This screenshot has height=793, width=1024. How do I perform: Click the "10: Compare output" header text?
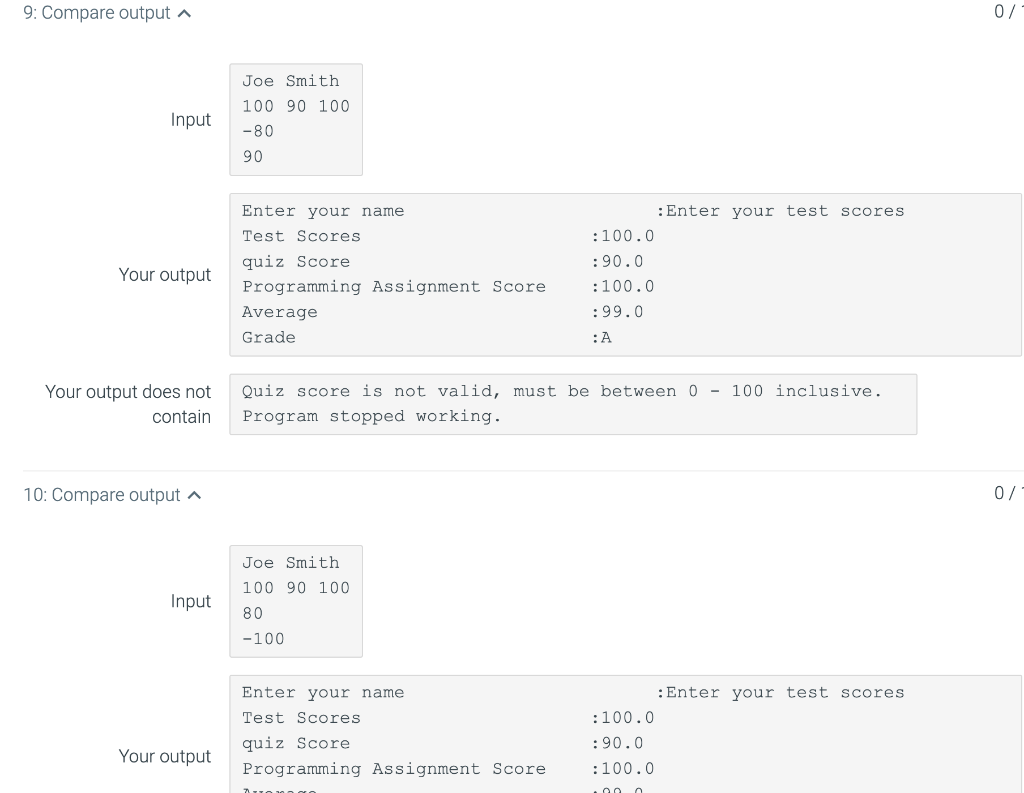coord(102,495)
